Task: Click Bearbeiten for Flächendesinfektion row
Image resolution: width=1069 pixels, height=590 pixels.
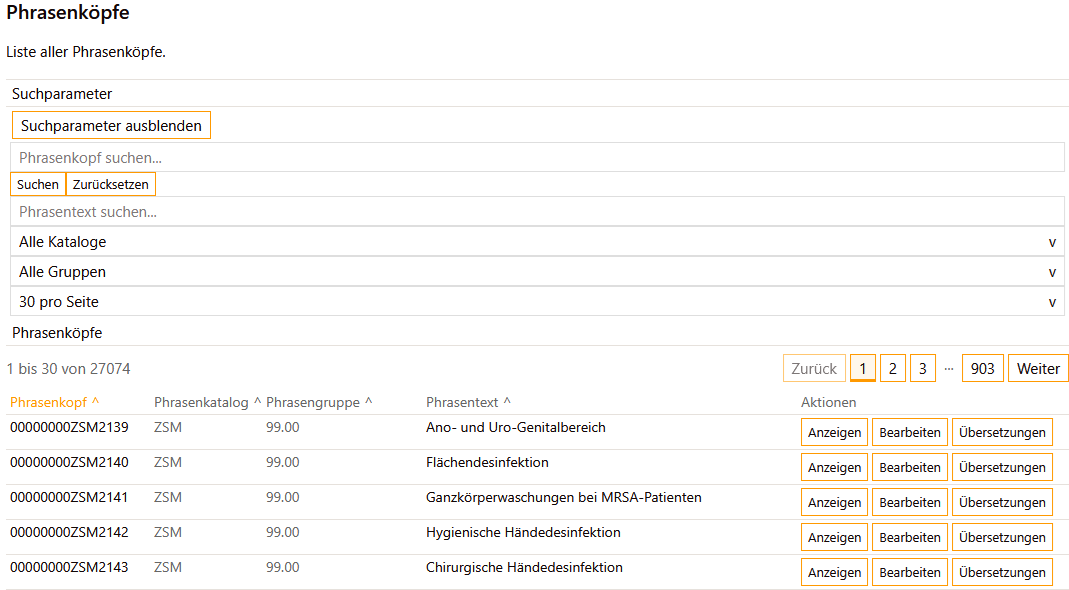Action: tap(909, 467)
